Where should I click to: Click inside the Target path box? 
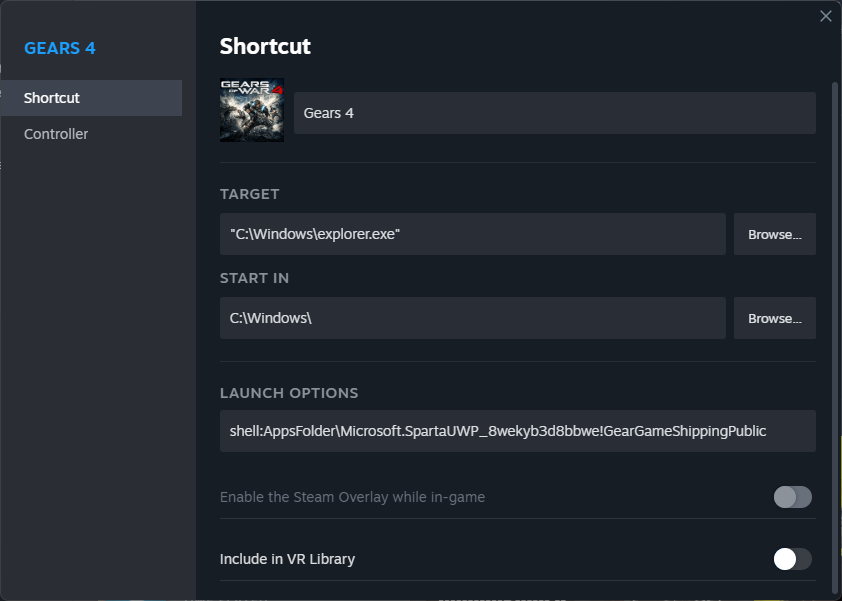coord(472,233)
